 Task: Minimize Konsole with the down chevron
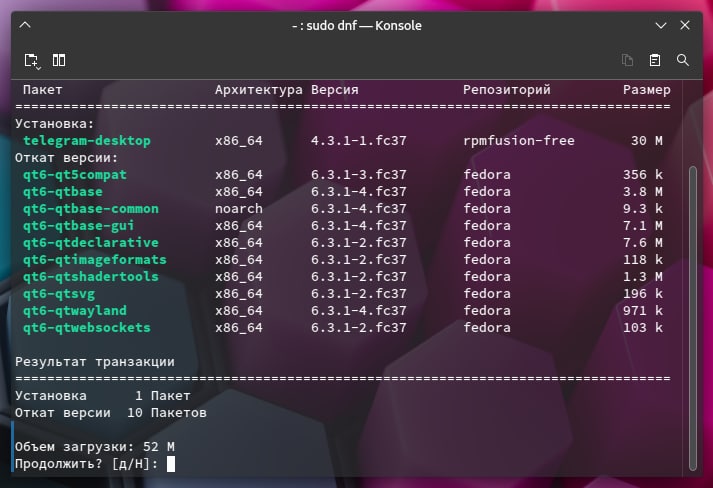coord(661,25)
